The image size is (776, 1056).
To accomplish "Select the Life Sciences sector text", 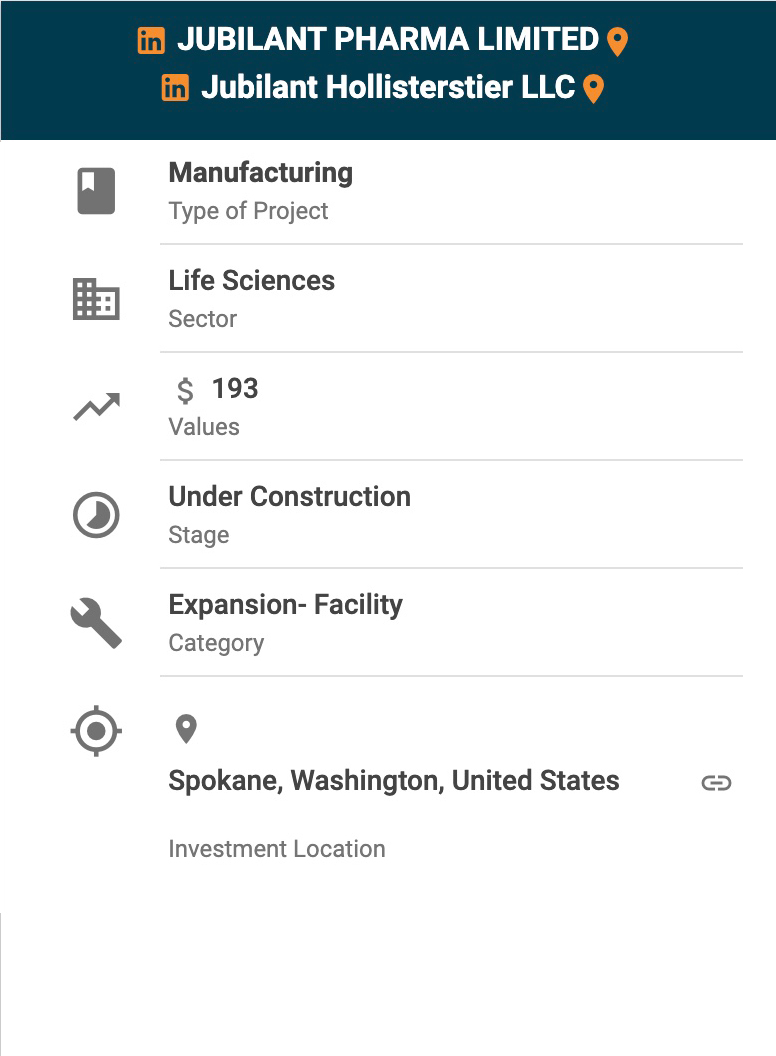I will pyautogui.click(x=251, y=280).
